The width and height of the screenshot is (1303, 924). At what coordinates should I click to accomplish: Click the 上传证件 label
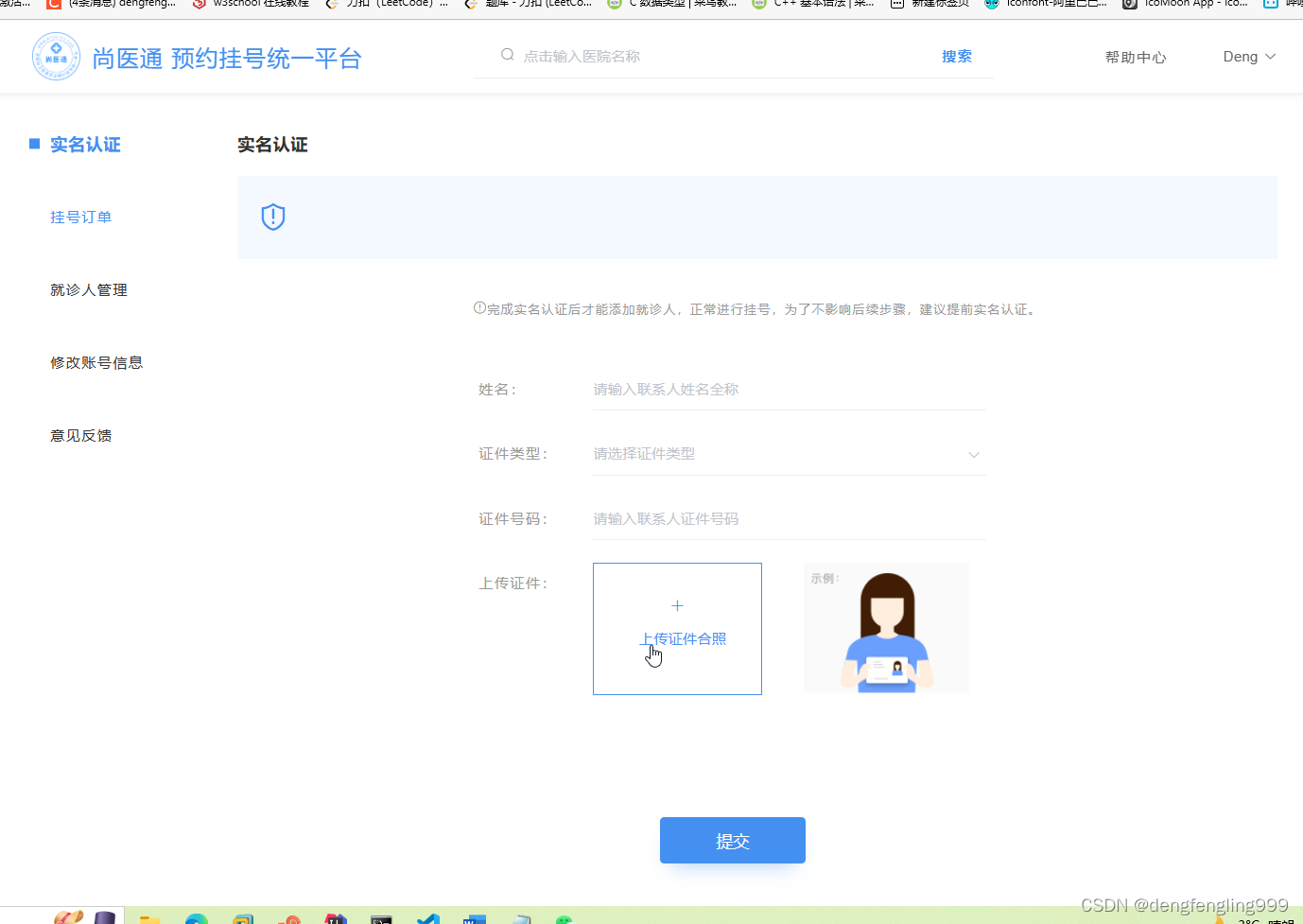click(513, 584)
